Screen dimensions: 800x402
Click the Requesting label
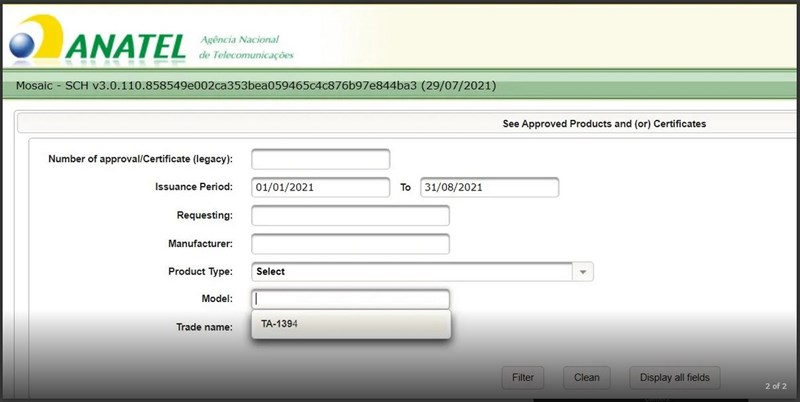pyautogui.click(x=205, y=215)
